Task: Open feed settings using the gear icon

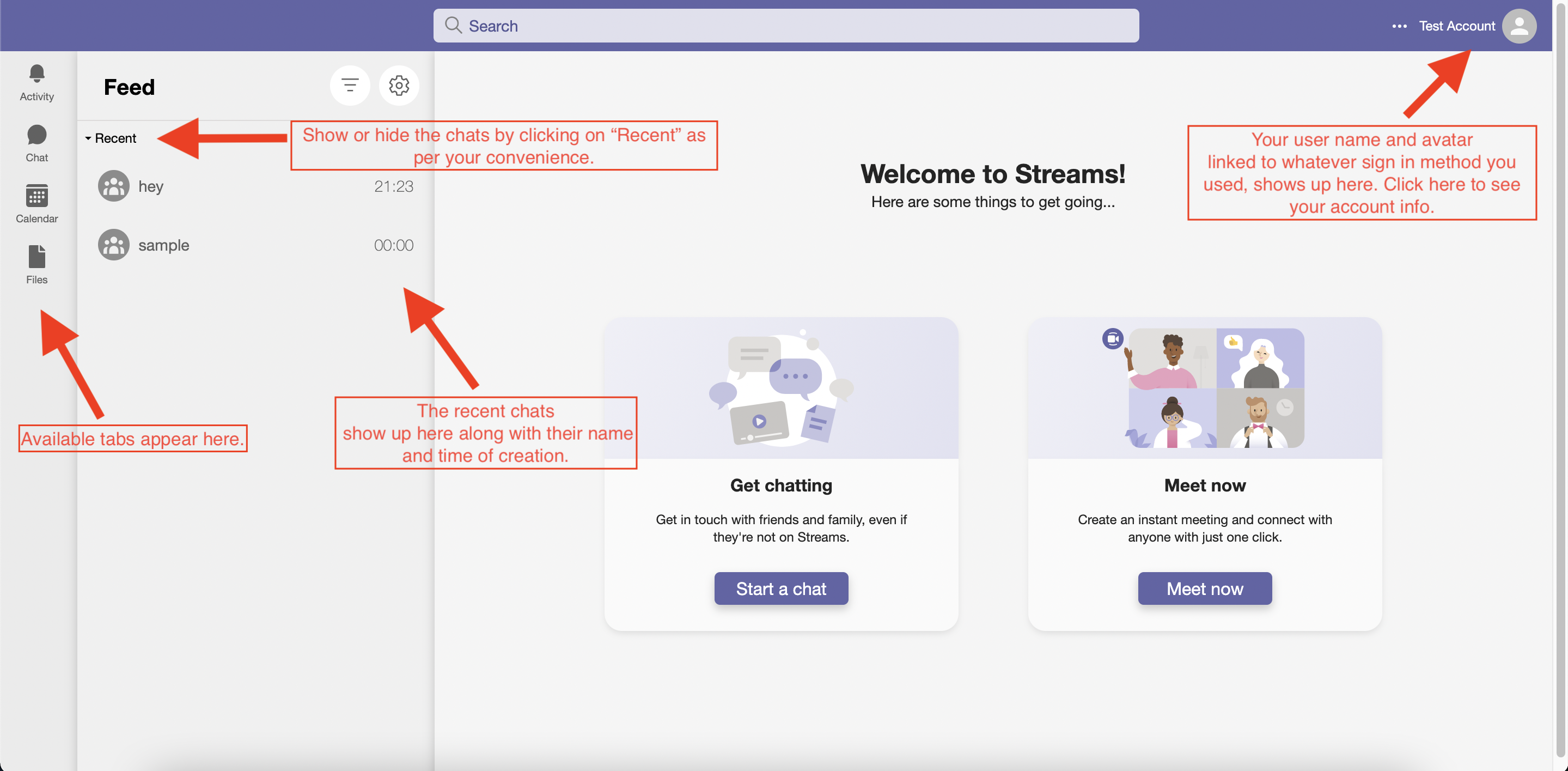Action: (x=399, y=85)
